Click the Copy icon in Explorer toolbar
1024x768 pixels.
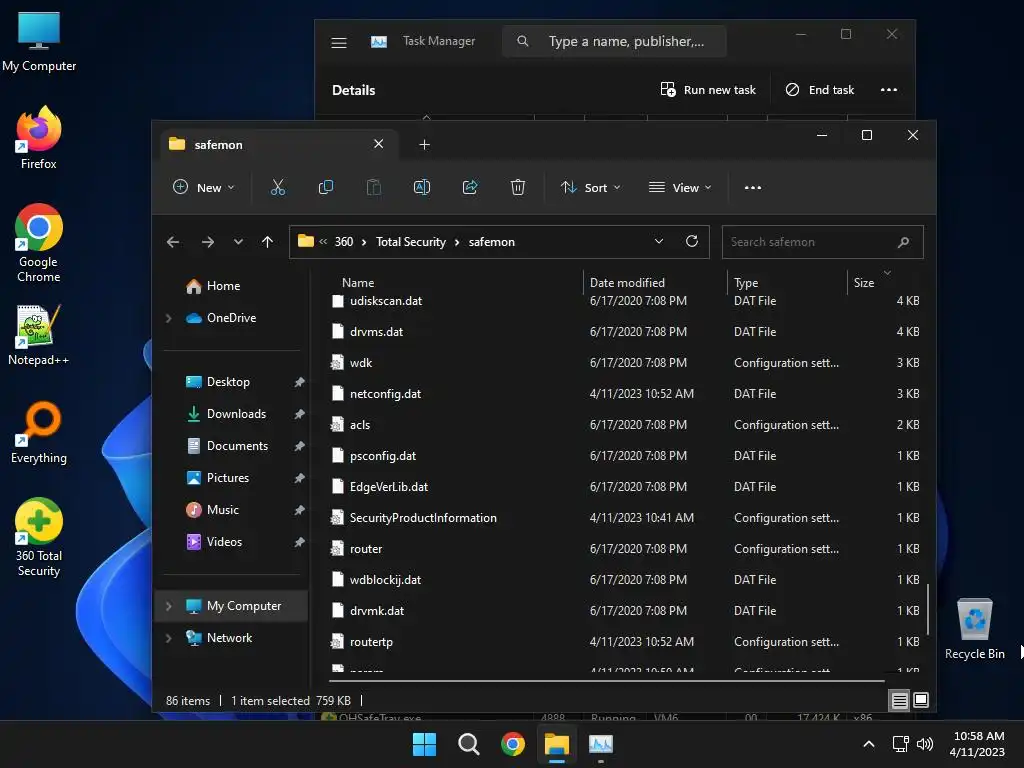point(325,187)
